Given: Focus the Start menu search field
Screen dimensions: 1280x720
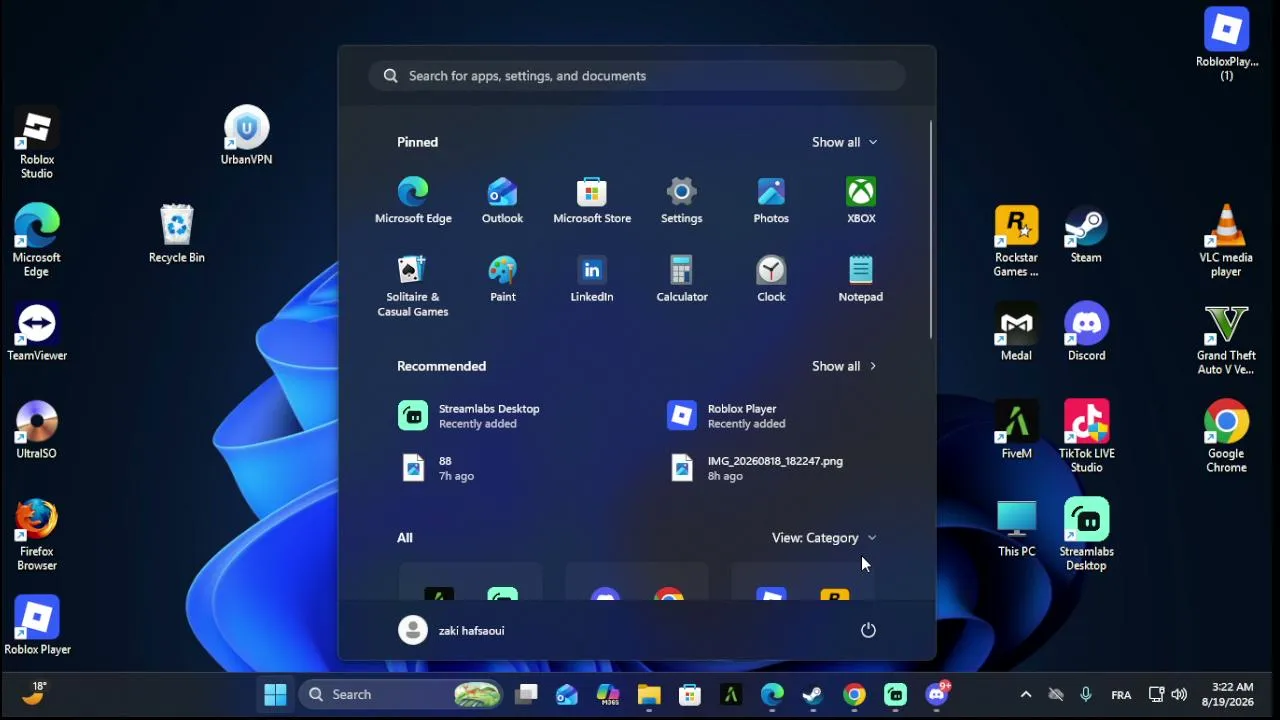Looking at the screenshot, I should point(637,76).
